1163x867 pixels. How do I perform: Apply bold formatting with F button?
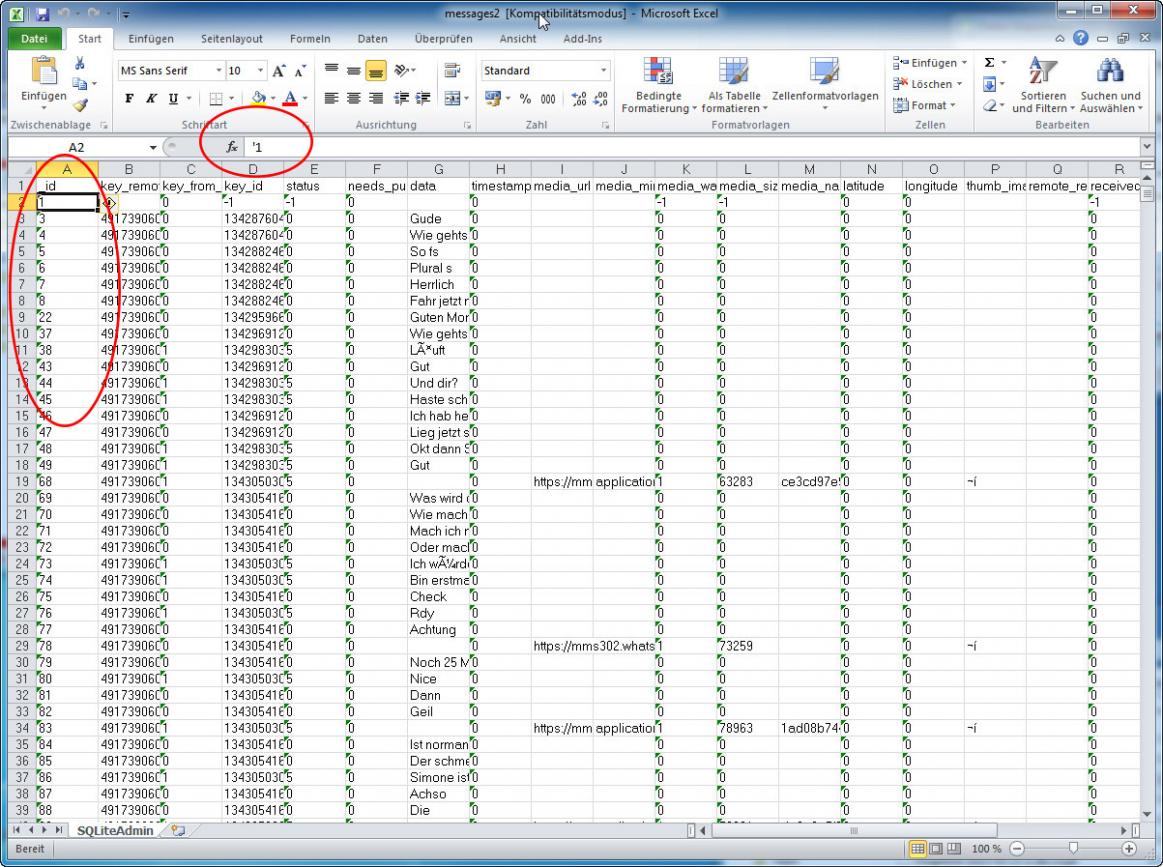pyautogui.click(x=130, y=98)
